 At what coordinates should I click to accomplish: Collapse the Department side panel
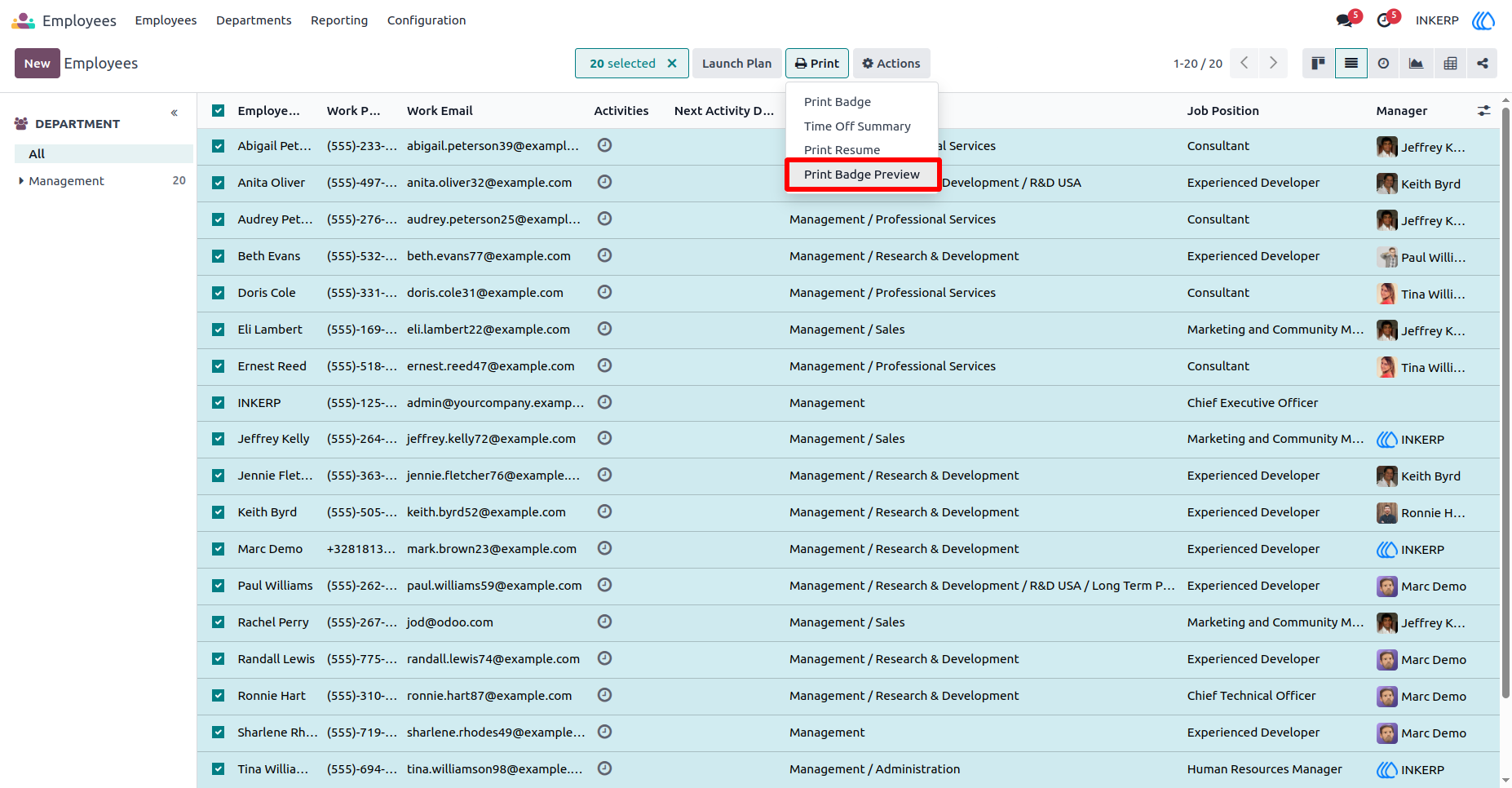pyautogui.click(x=175, y=113)
